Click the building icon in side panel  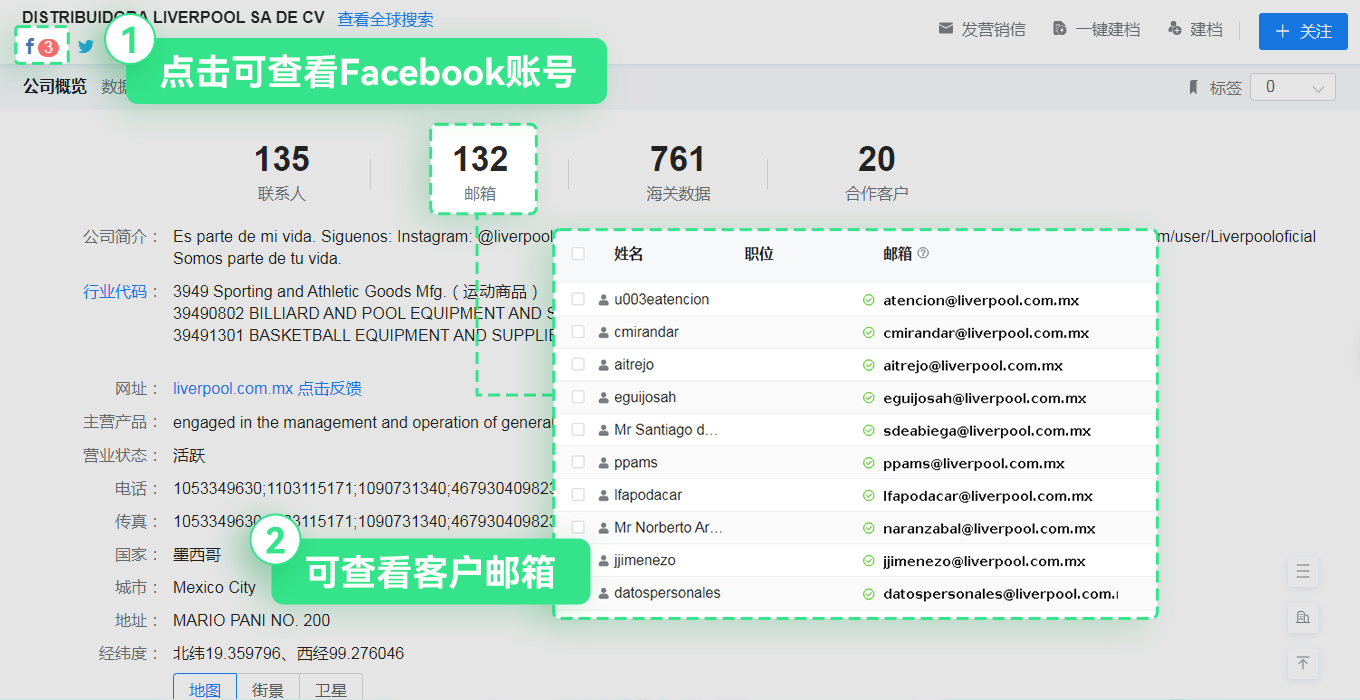pos(1303,617)
